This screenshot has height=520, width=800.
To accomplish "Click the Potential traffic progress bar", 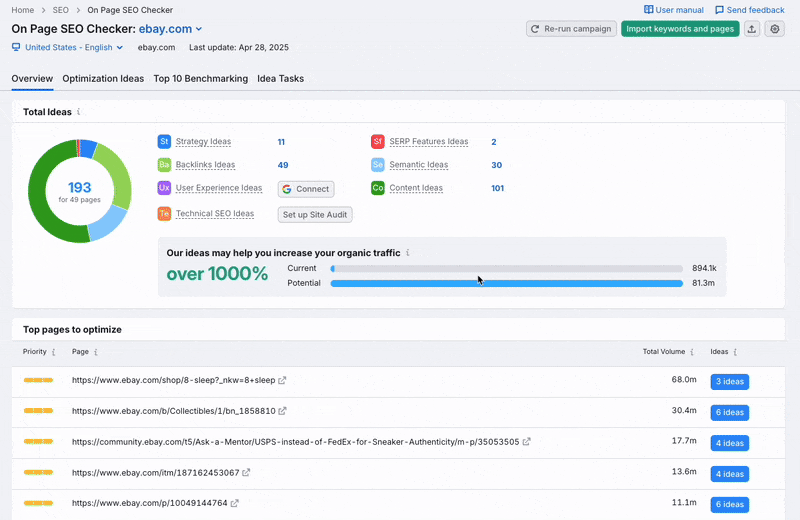I will click(506, 283).
